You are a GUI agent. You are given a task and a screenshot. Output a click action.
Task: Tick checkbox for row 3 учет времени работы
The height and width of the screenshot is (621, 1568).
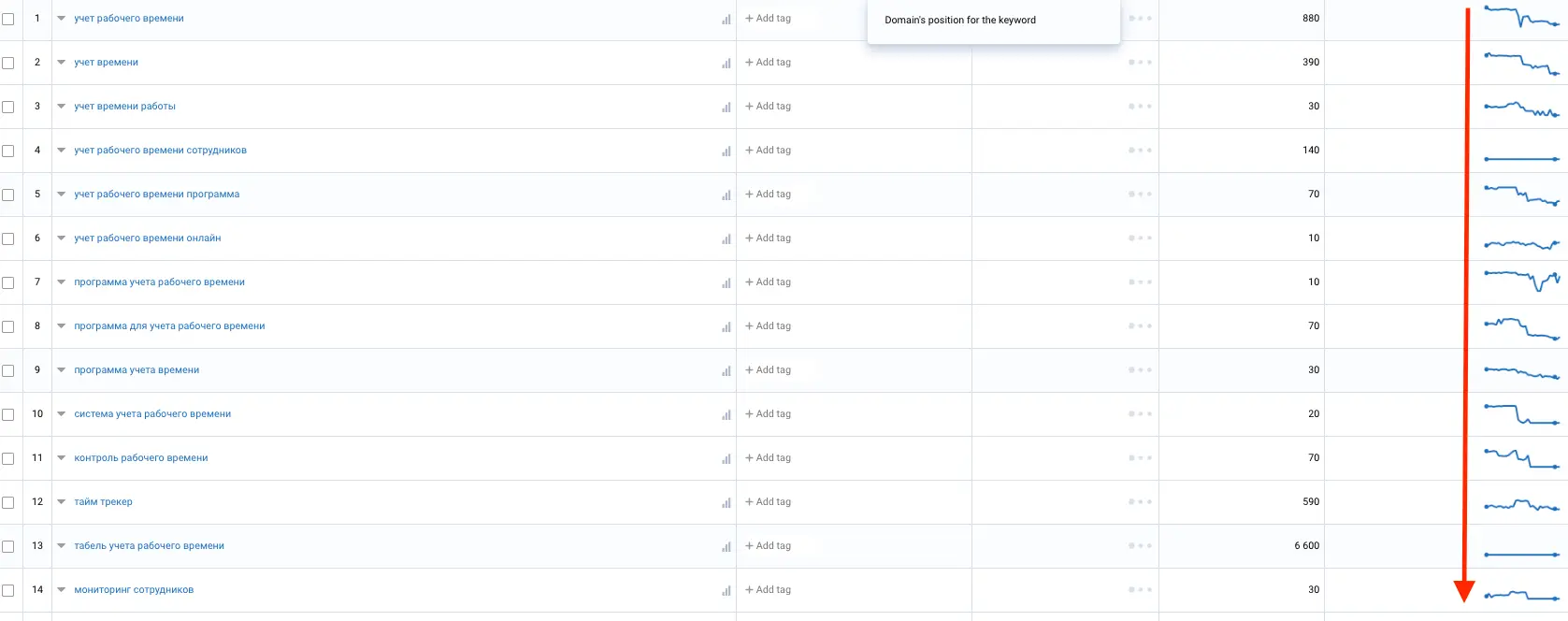pos(8,107)
